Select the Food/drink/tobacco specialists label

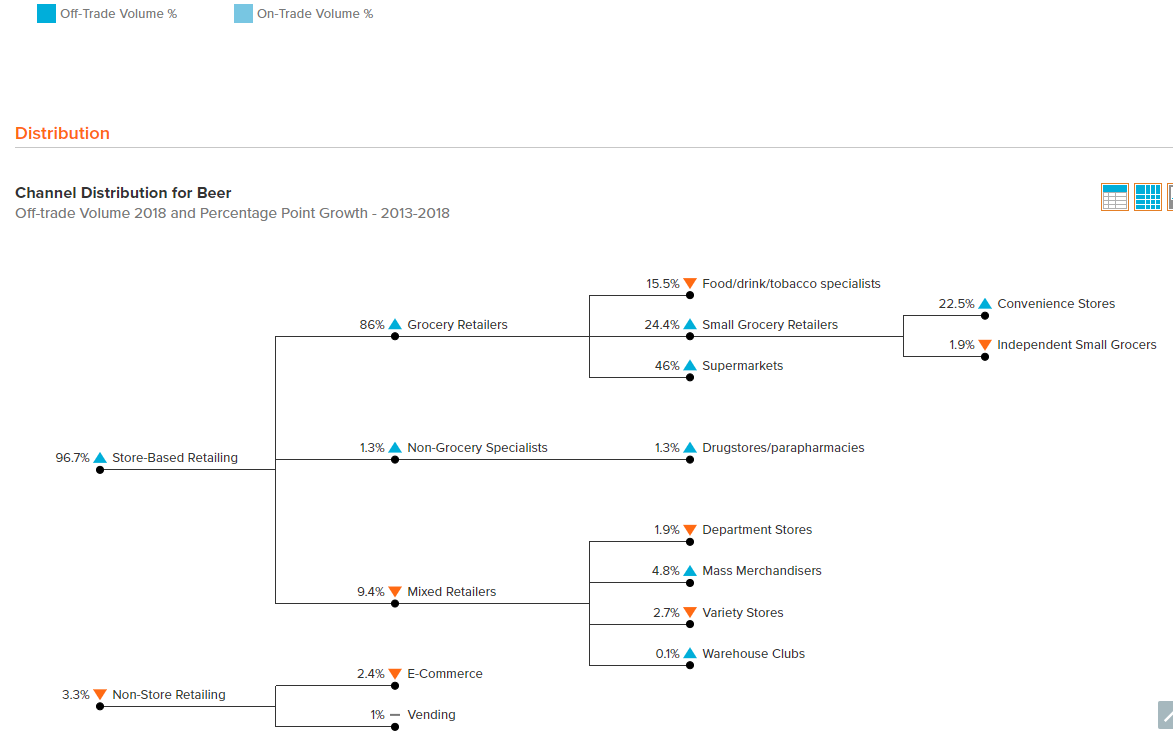791,283
